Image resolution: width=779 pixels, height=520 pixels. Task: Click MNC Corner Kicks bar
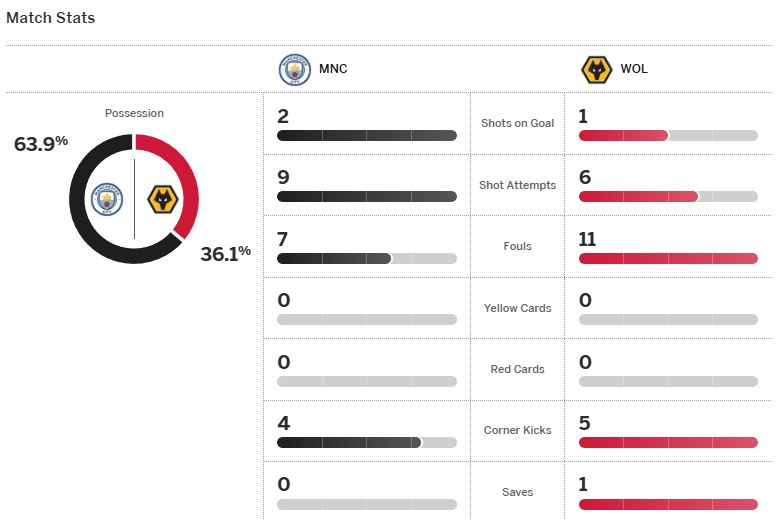(x=349, y=442)
